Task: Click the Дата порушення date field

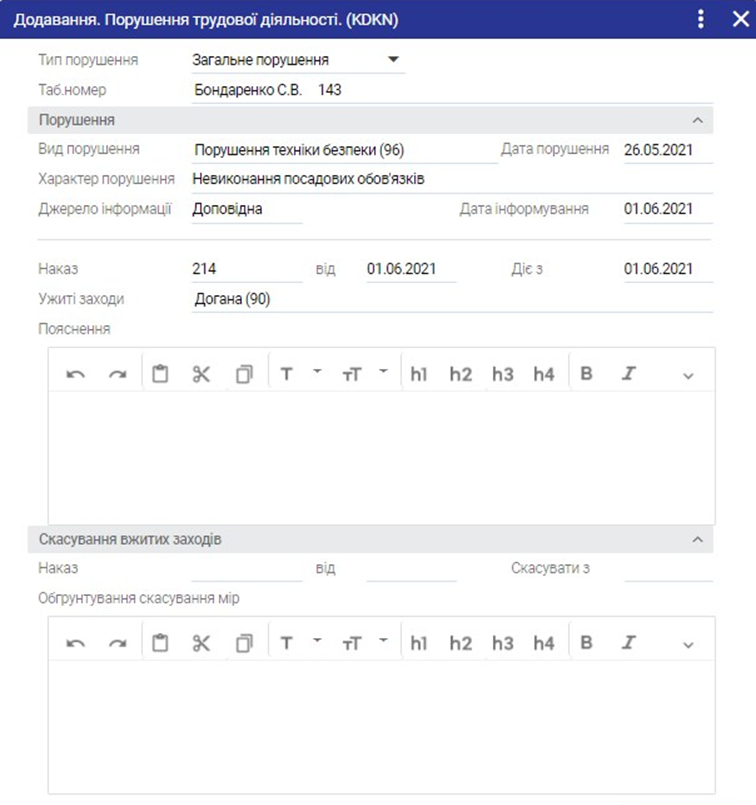Action: [667, 150]
